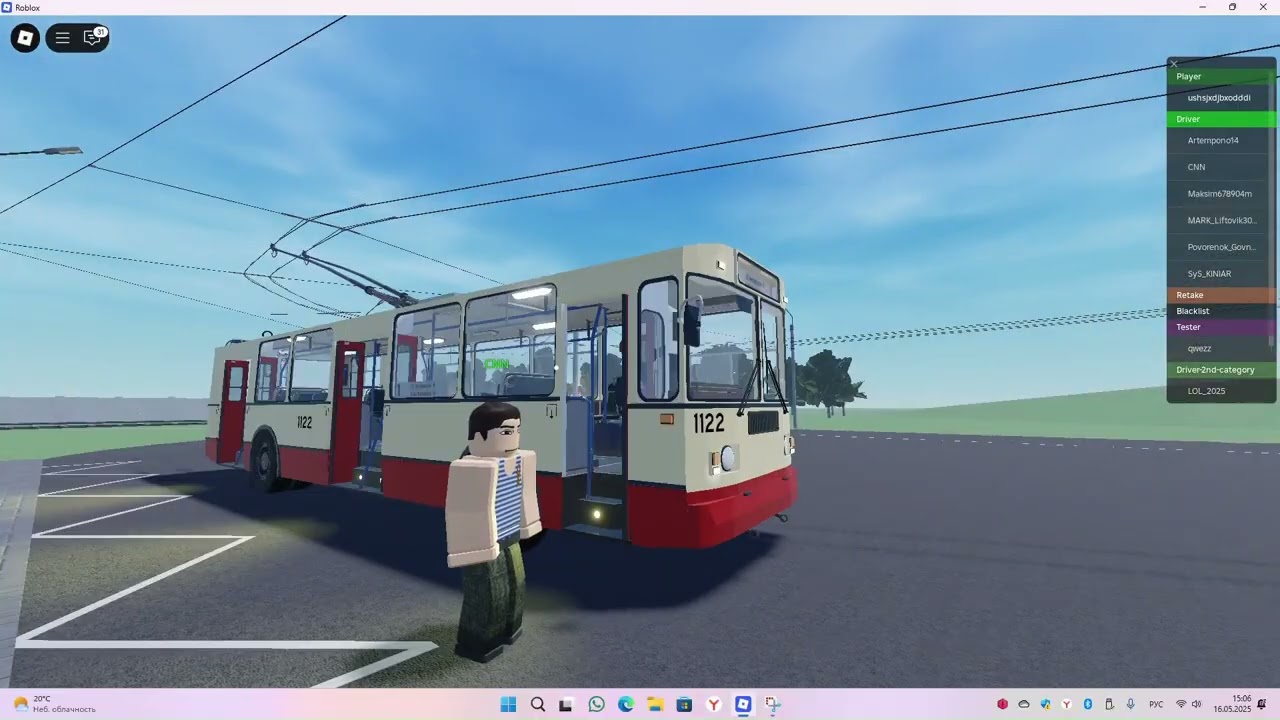Click the weather widget showing 20°C
This screenshot has height=720, width=1280.
click(x=55, y=704)
